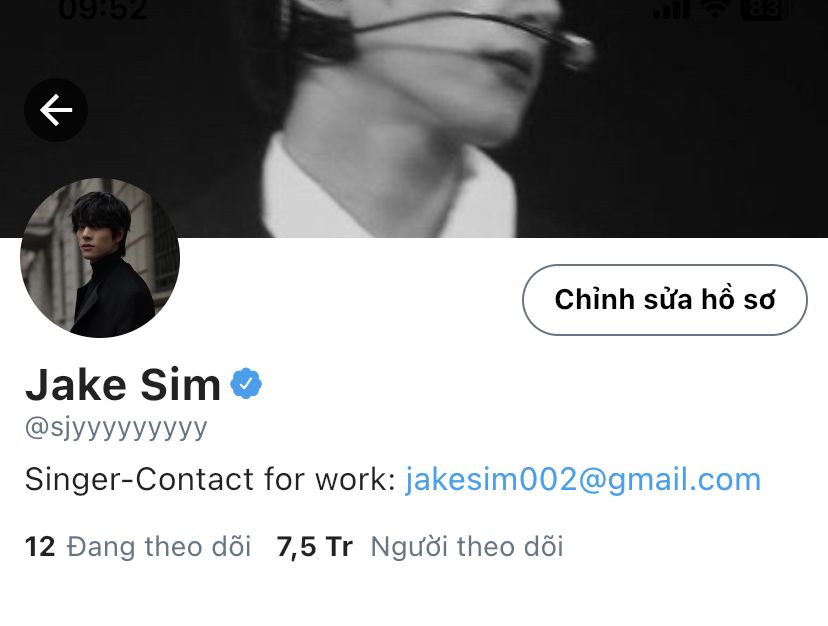Tap the blue verified badge
Viewport: 828px width, 626px height.
pyautogui.click(x=246, y=384)
